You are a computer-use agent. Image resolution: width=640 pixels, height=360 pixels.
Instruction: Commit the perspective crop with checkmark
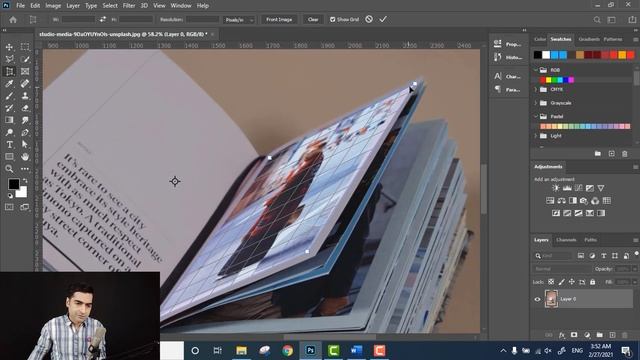(383, 19)
